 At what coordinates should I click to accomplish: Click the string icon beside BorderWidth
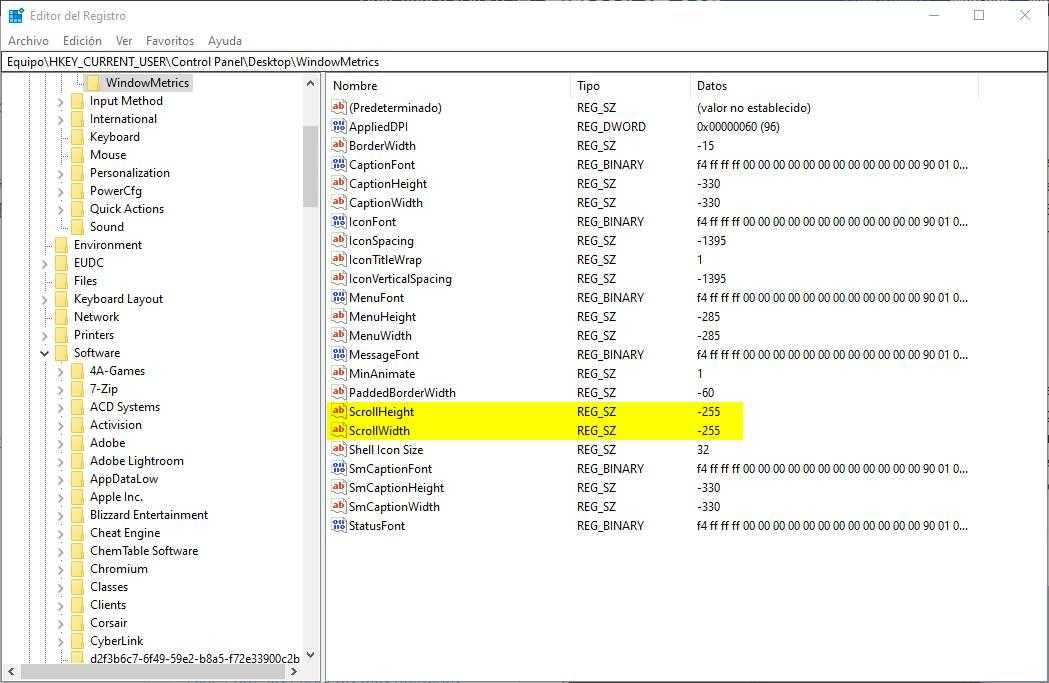(339, 146)
